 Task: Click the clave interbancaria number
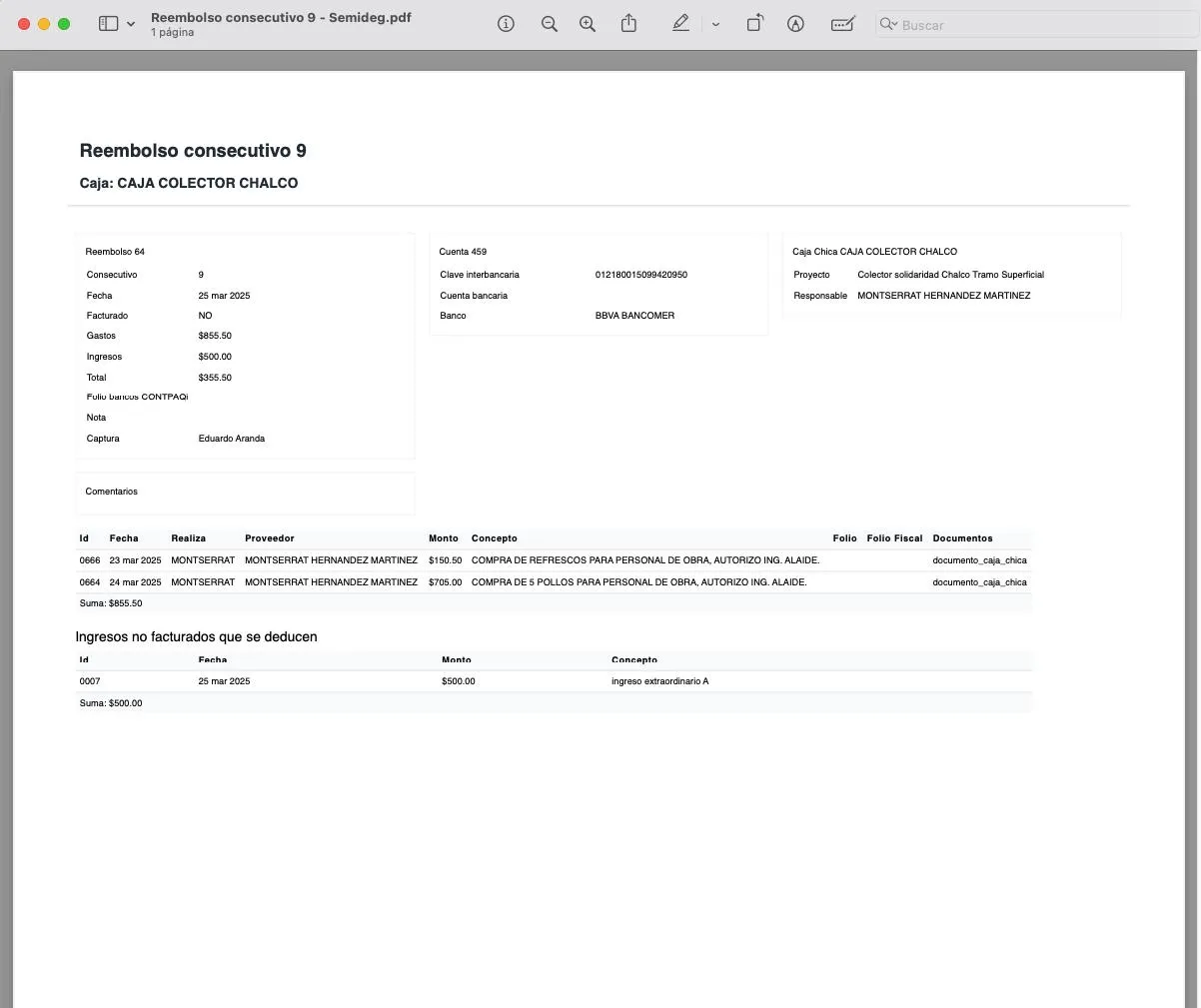pos(640,275)
